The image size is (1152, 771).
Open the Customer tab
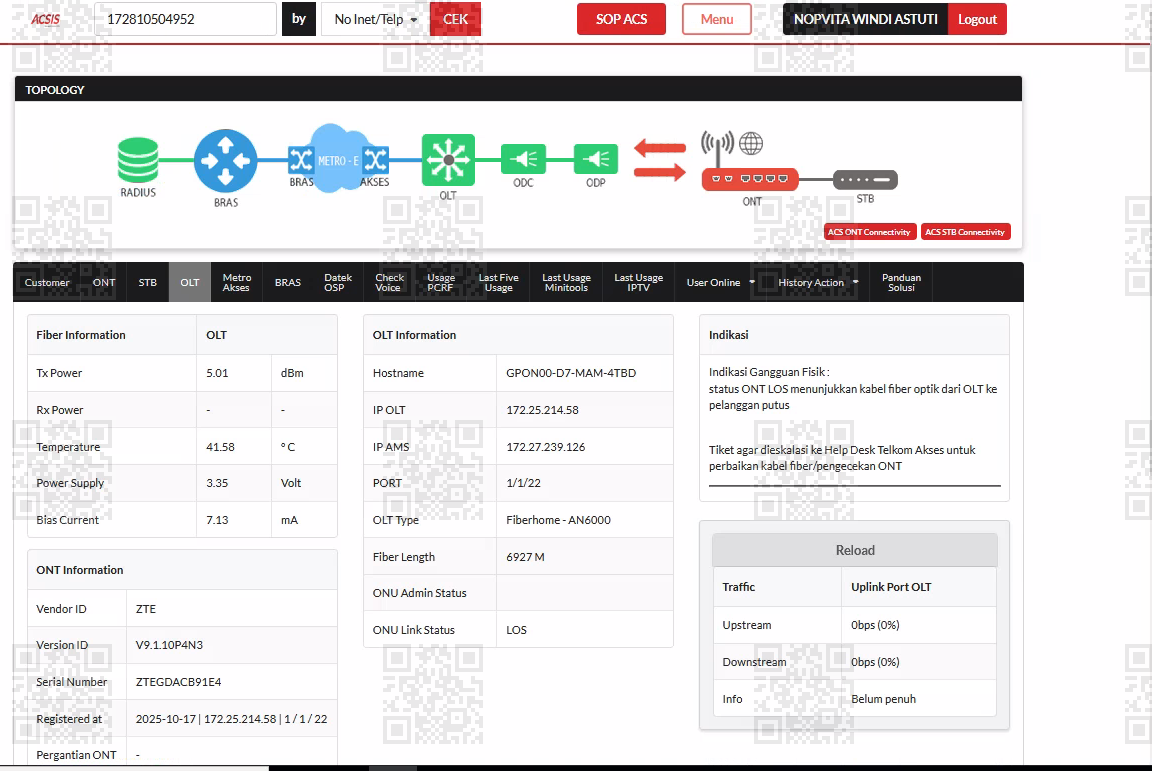[47, 282]
